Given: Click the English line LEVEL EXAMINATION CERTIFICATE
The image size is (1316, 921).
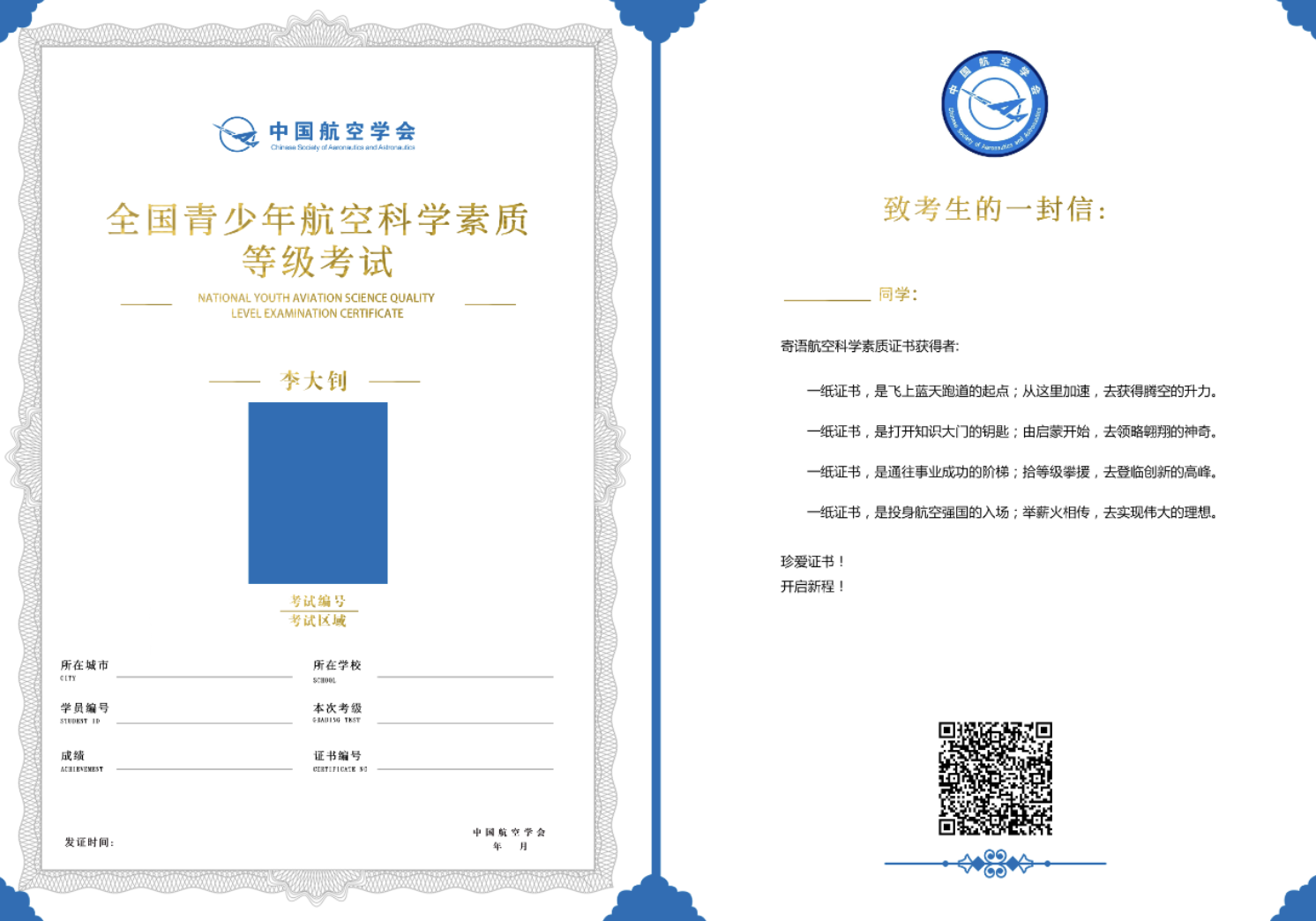Looking at the screenshot, I should pyautogui.click(x=317, y=313).
